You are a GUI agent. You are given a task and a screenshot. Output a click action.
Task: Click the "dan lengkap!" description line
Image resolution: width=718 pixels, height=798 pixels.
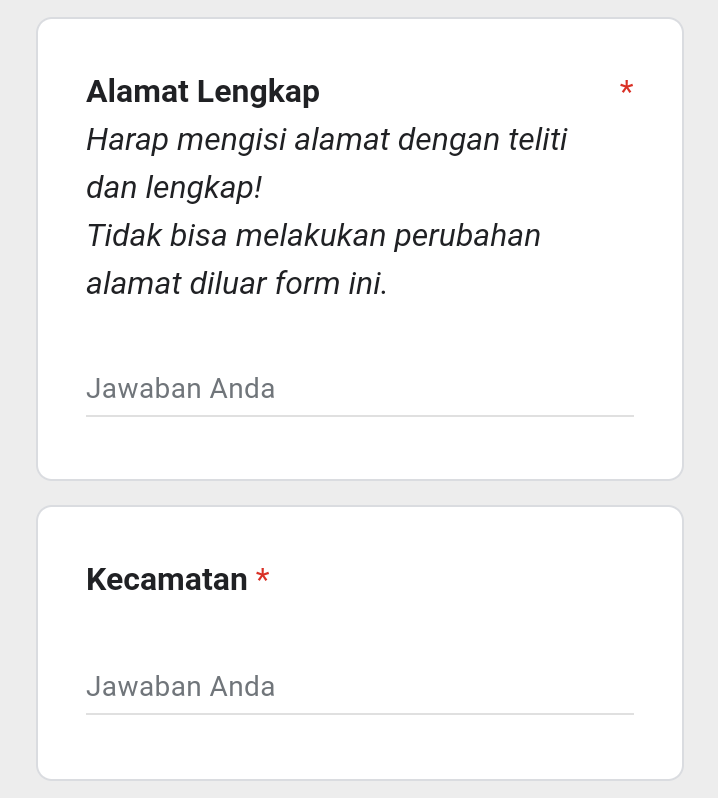[174, 188]
